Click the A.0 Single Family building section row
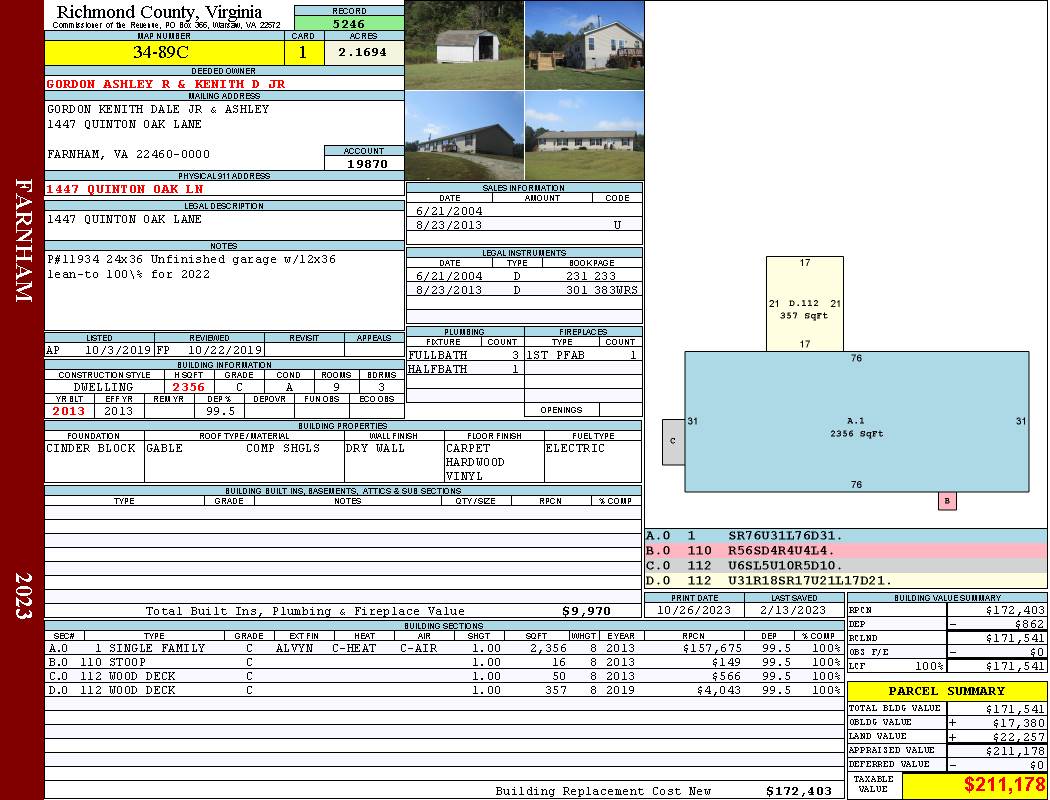 point(443,648)
